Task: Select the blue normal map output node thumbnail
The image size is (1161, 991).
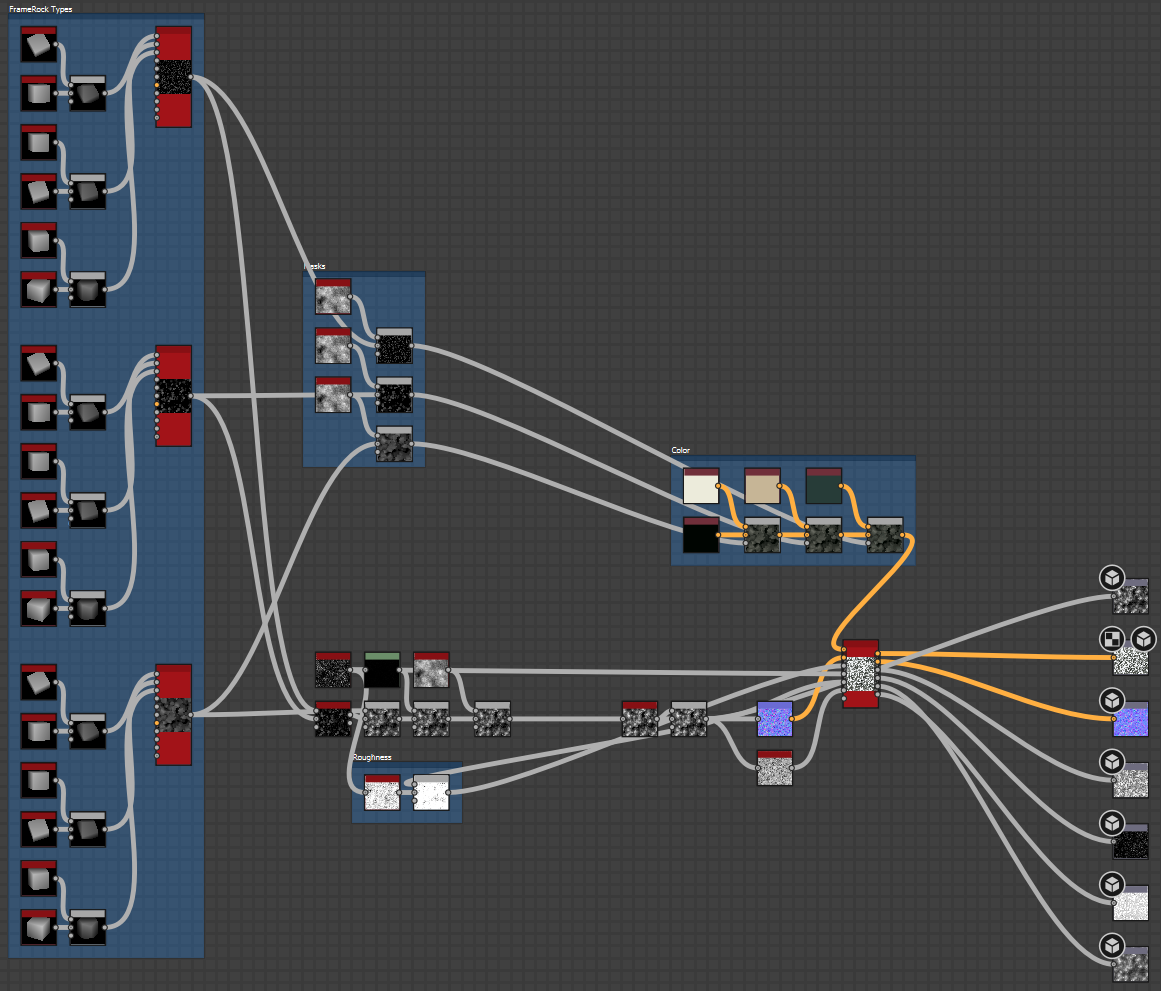Action: pos(1131,720)
